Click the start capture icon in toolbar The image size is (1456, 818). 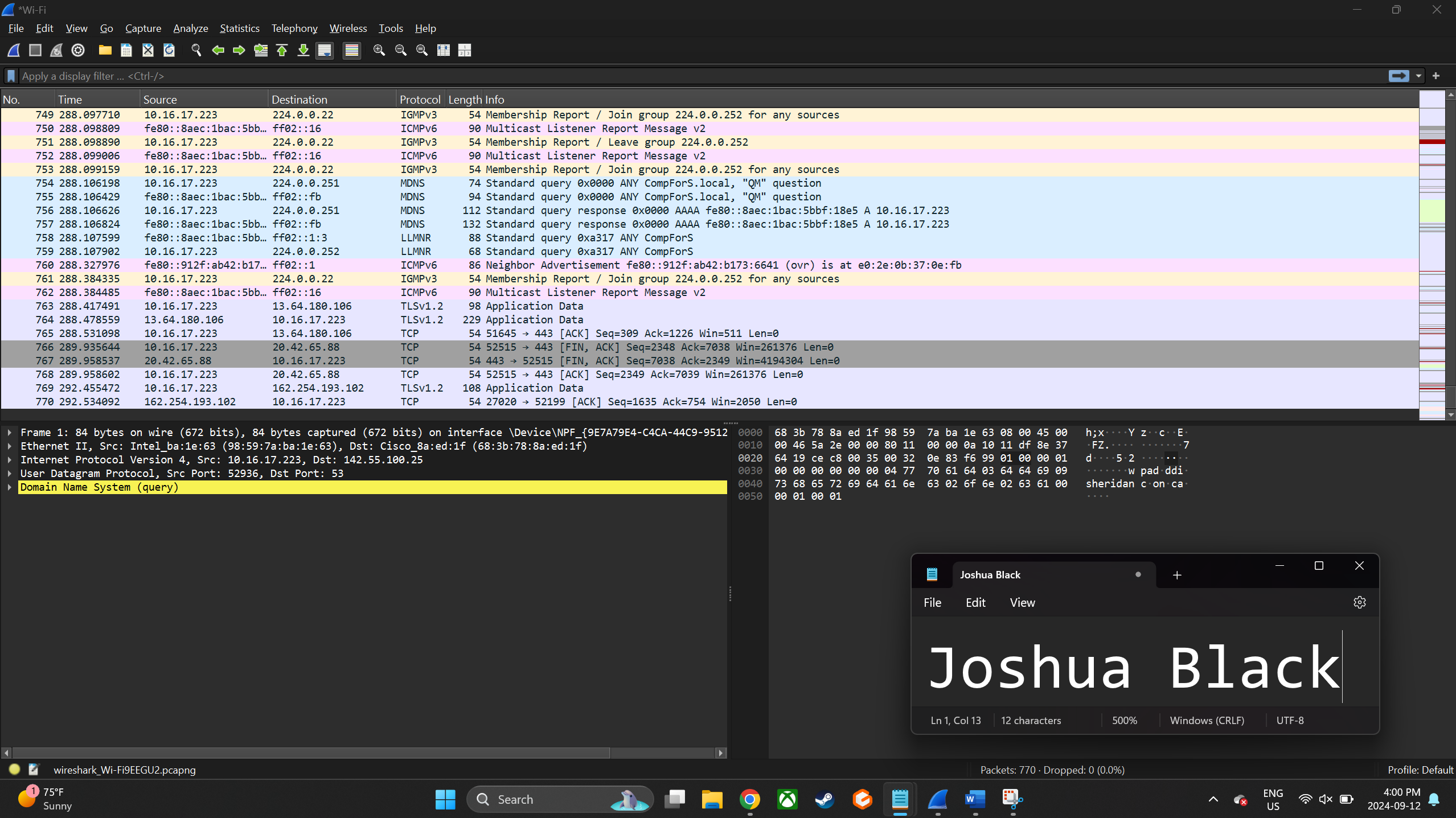tap(14, 50)
